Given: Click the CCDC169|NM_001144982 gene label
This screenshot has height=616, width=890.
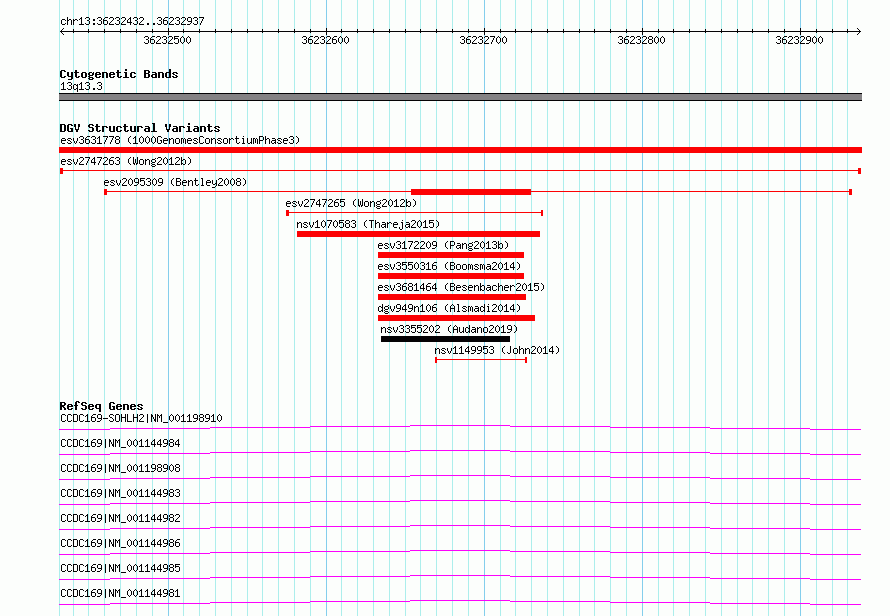Looking at the screenshot, I should pos(120,518).
